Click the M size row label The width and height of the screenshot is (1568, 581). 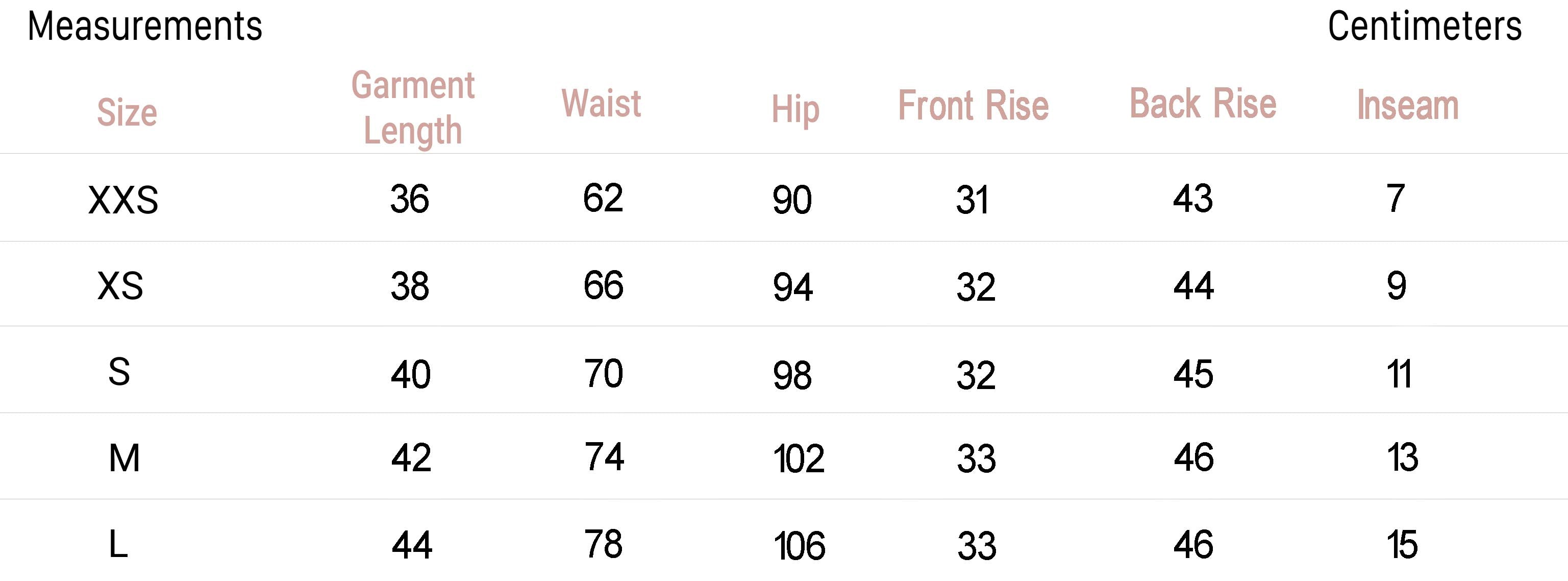124,458
